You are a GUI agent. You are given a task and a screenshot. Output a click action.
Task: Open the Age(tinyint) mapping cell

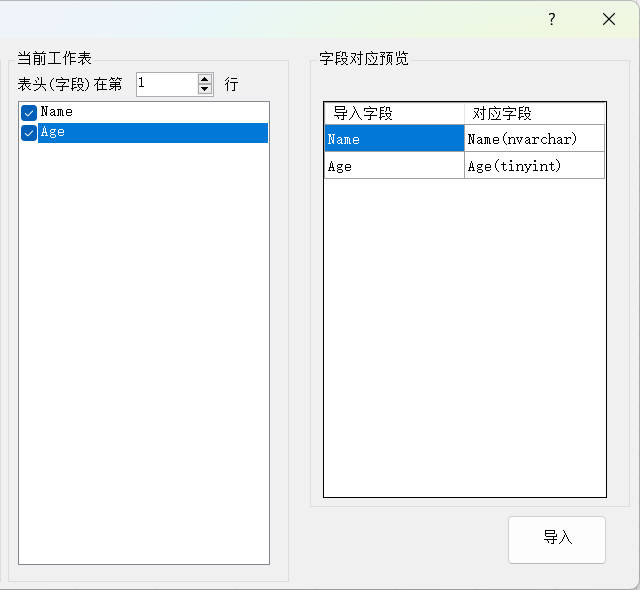534,166
